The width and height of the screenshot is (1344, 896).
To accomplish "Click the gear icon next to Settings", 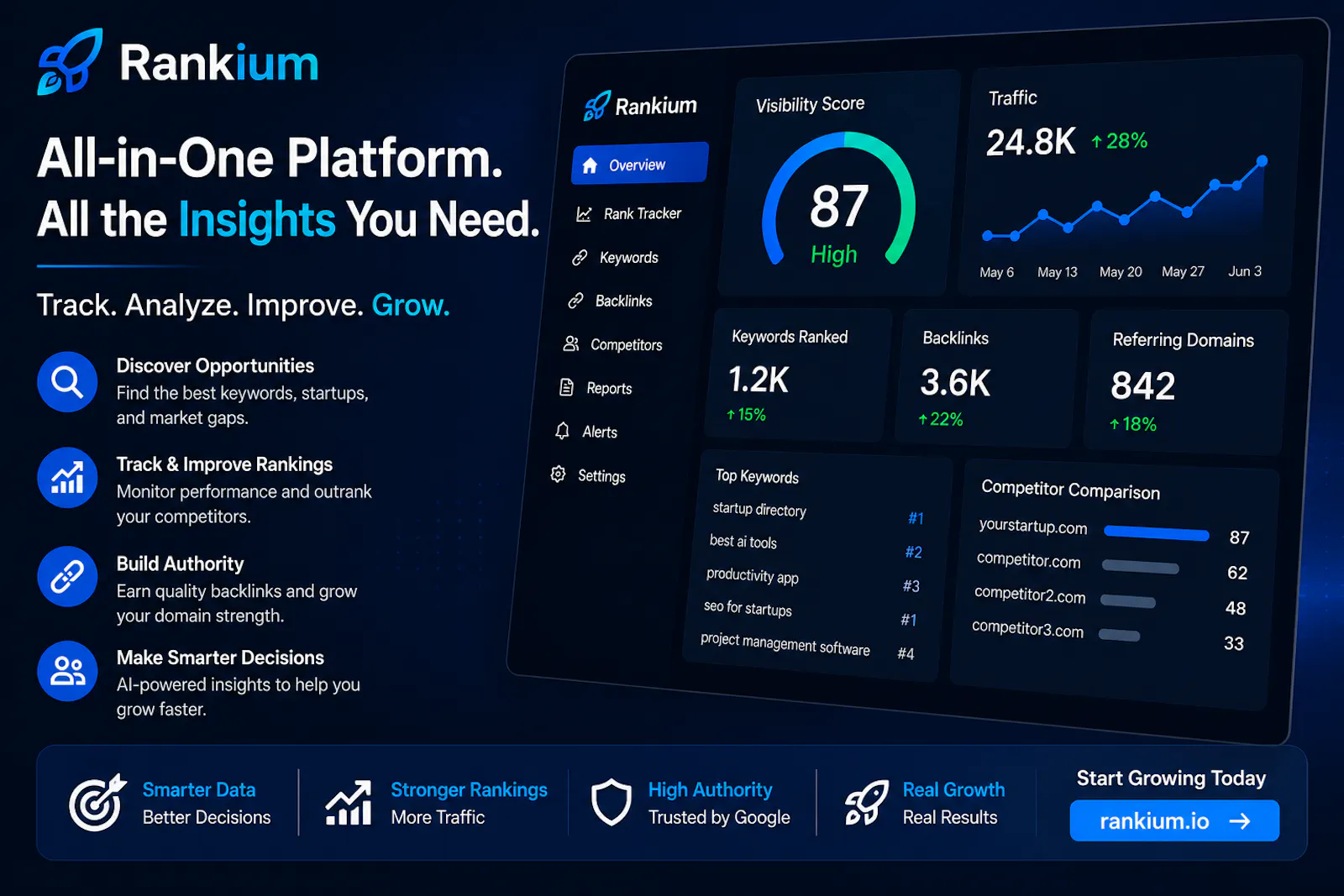I will click(558, 474).
